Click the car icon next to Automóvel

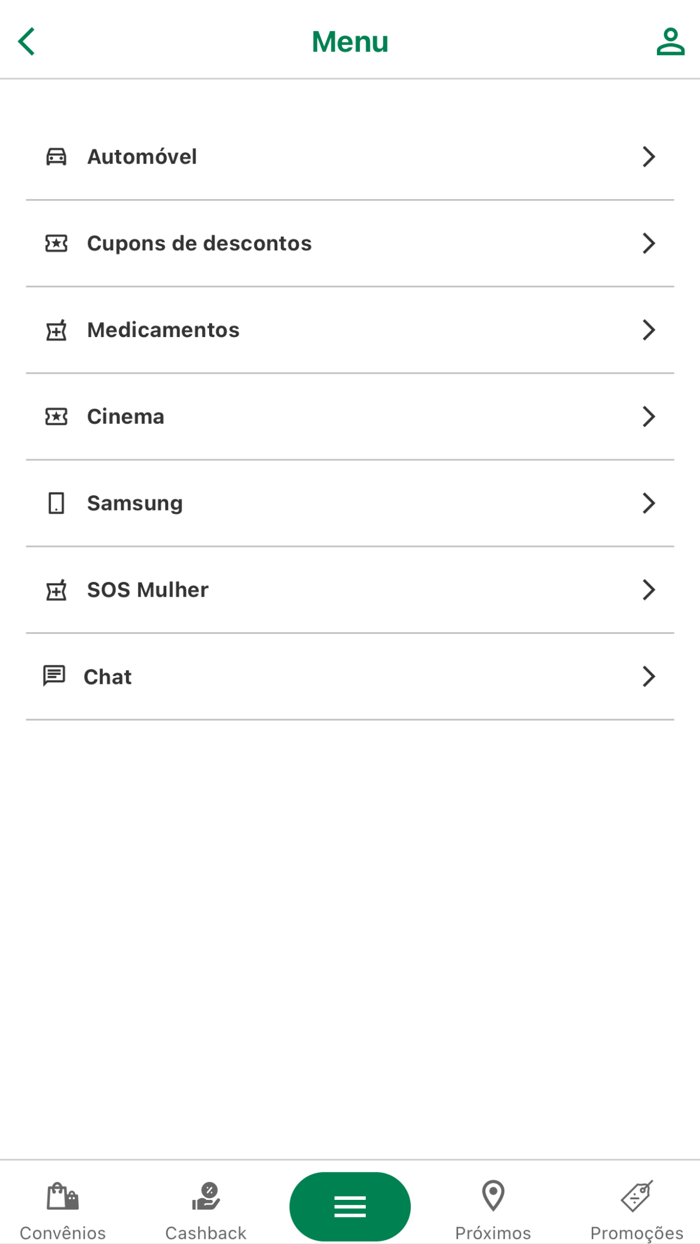click(x=56, y=157)
